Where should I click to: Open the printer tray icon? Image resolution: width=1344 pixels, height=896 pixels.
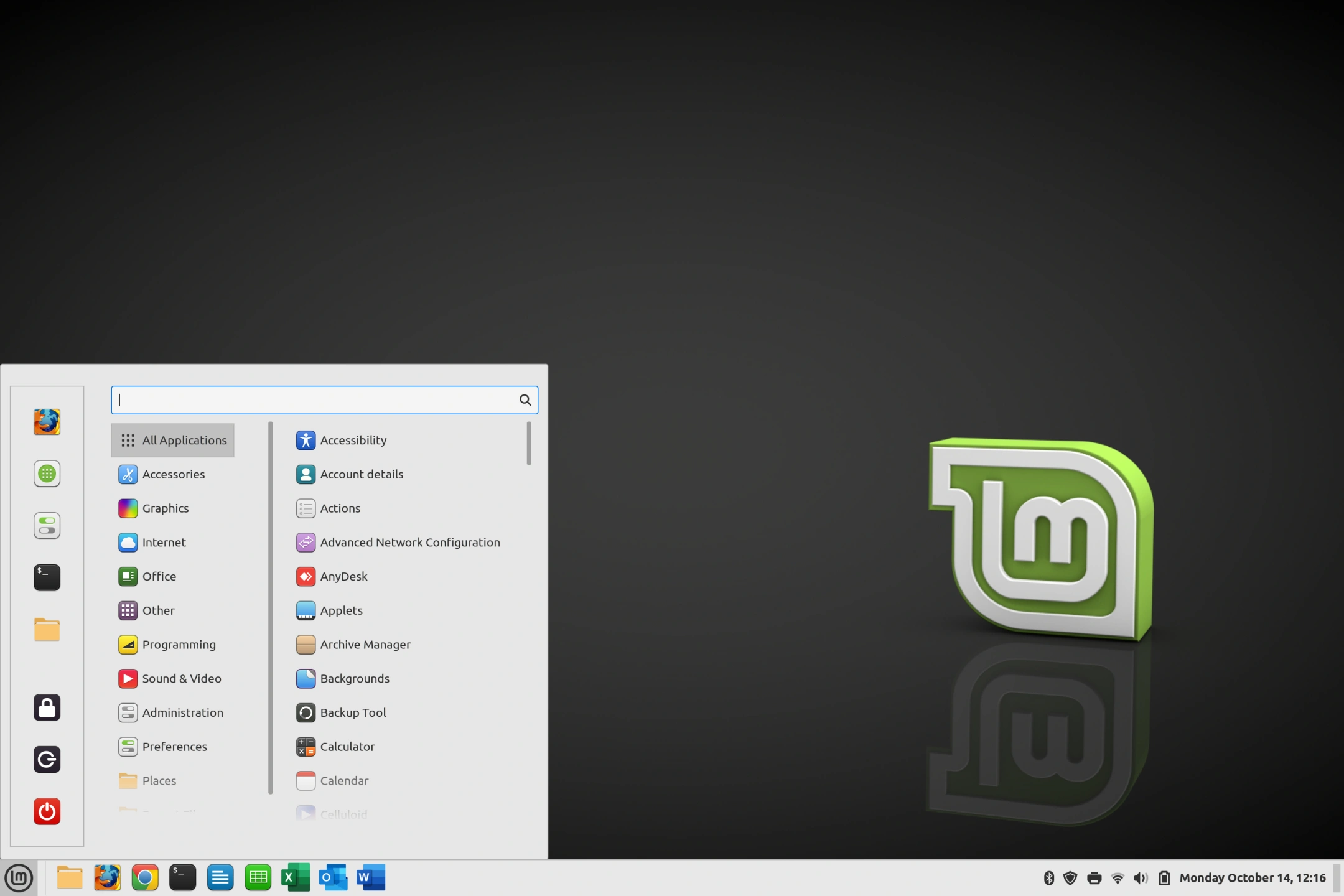coord(1094,879)
